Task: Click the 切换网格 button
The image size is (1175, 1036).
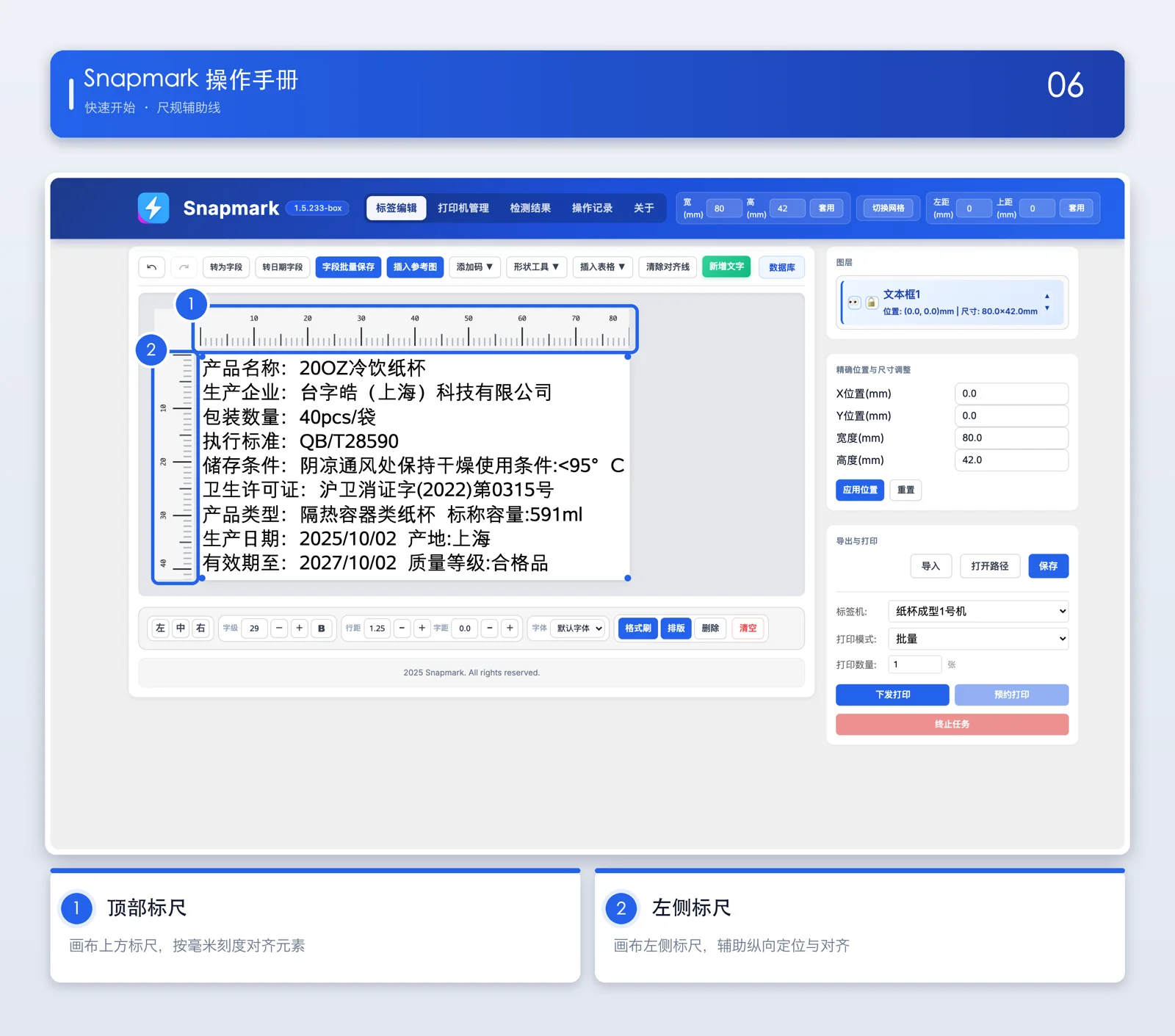Action: (x=888, y=209)
